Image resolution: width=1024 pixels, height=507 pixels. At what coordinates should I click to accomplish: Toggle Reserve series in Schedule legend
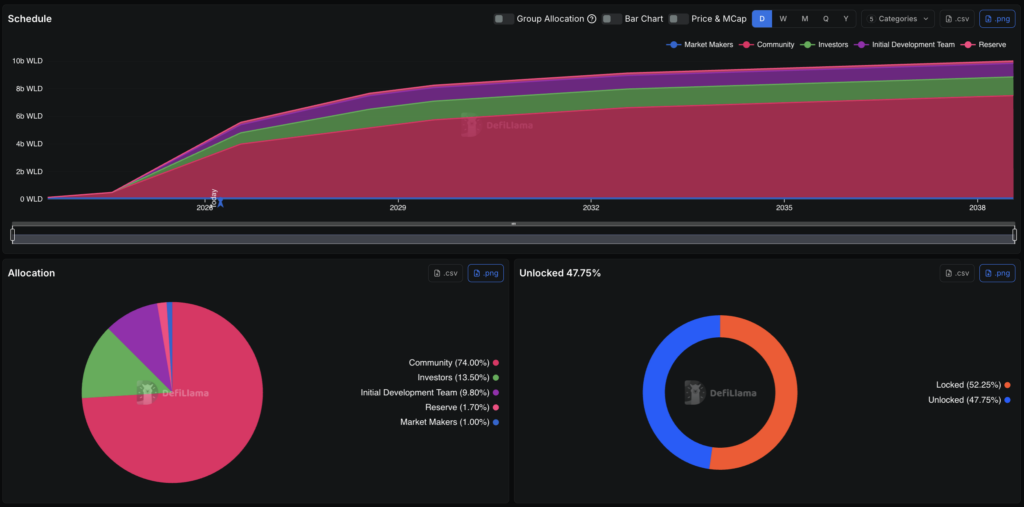click(984, 44)
